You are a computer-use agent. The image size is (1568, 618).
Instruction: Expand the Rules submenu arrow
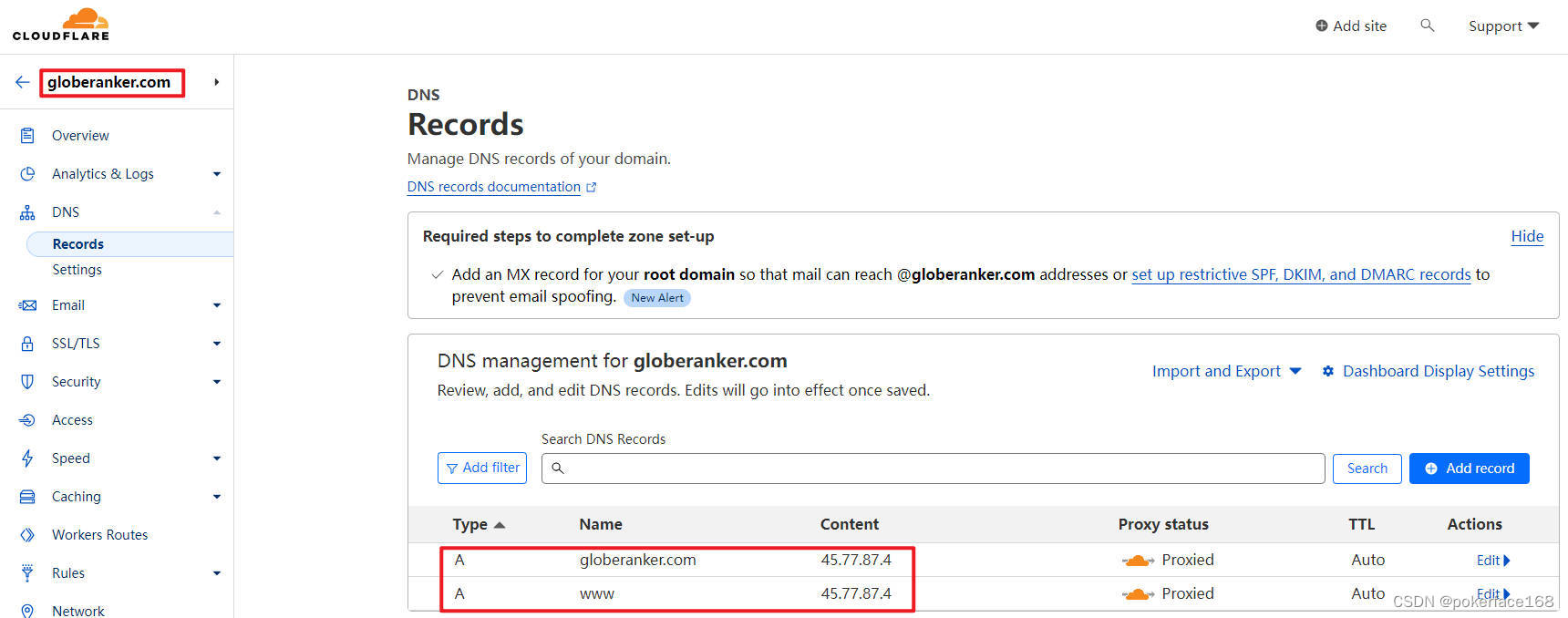point(217,573)
